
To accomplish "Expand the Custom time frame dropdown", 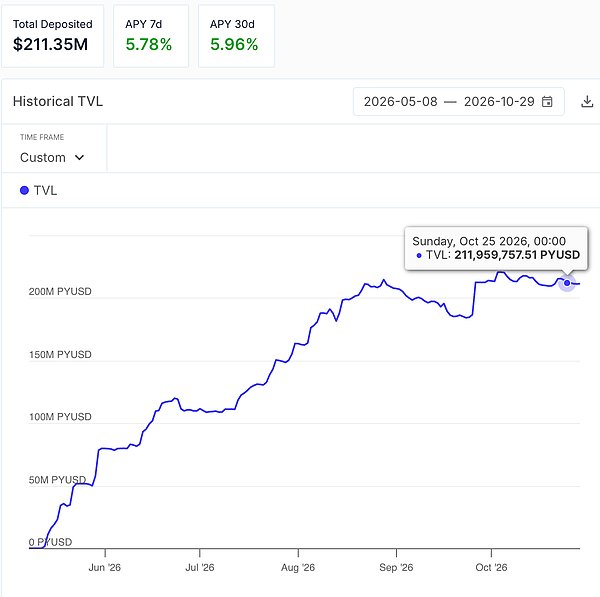I will [52, 158].
